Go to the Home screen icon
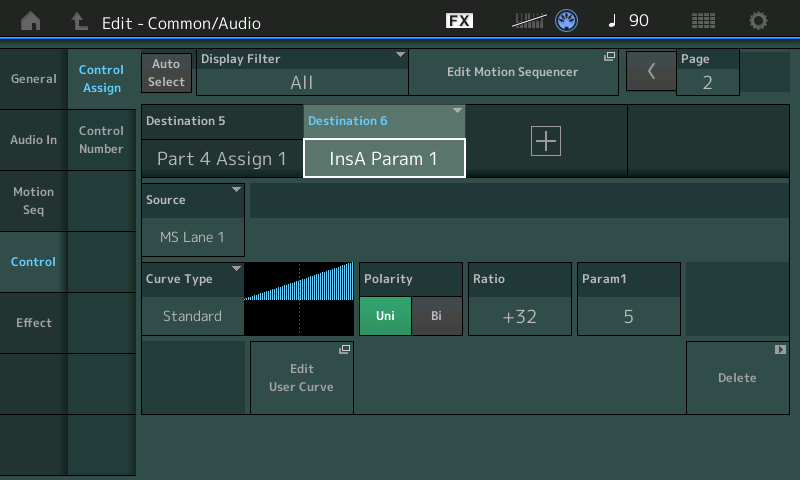The height and width of the screenshot is (480, 800). pyautogui.click(x=31, y=21)
